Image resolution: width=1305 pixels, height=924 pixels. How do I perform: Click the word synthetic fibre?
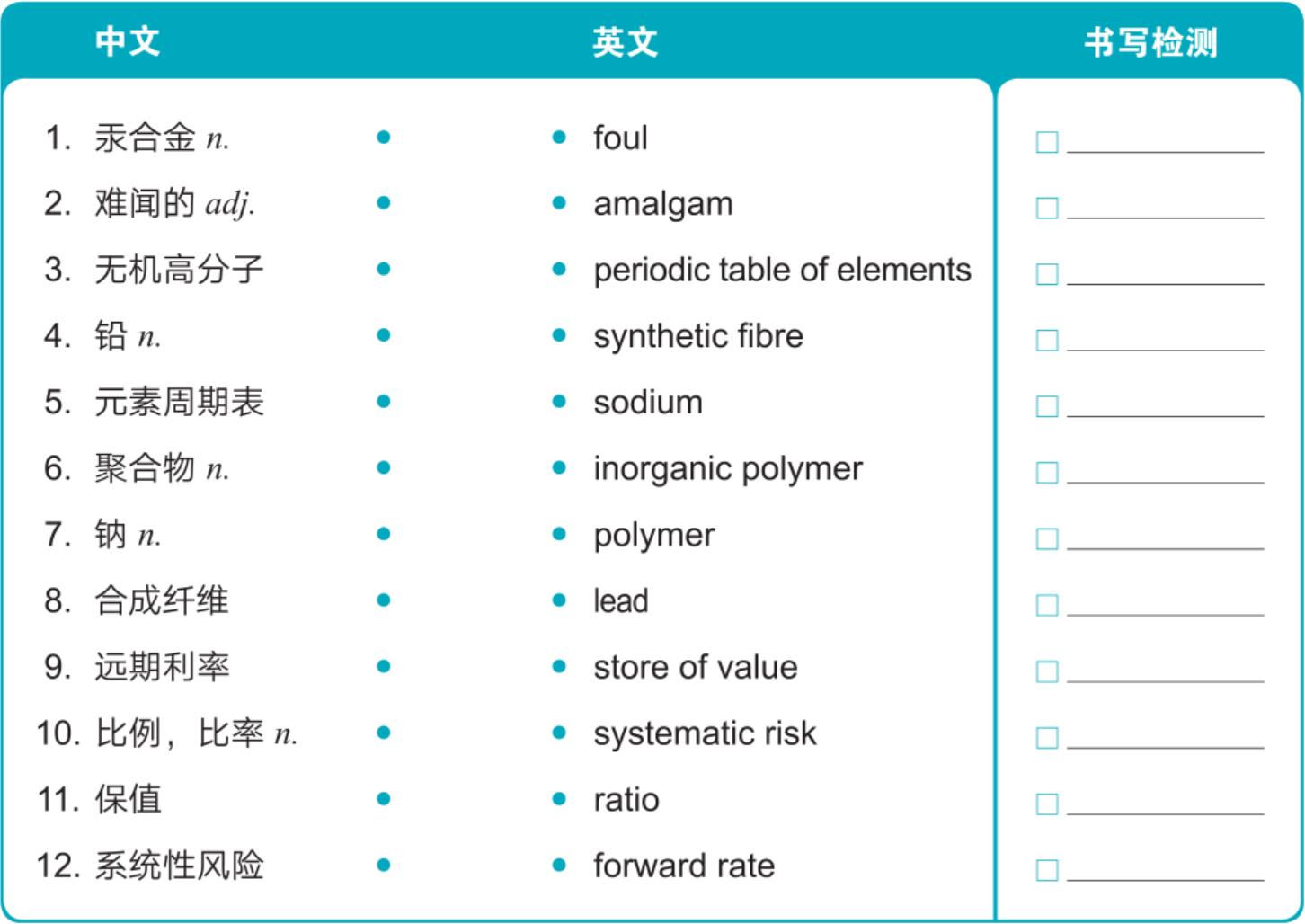click(698, 336)
